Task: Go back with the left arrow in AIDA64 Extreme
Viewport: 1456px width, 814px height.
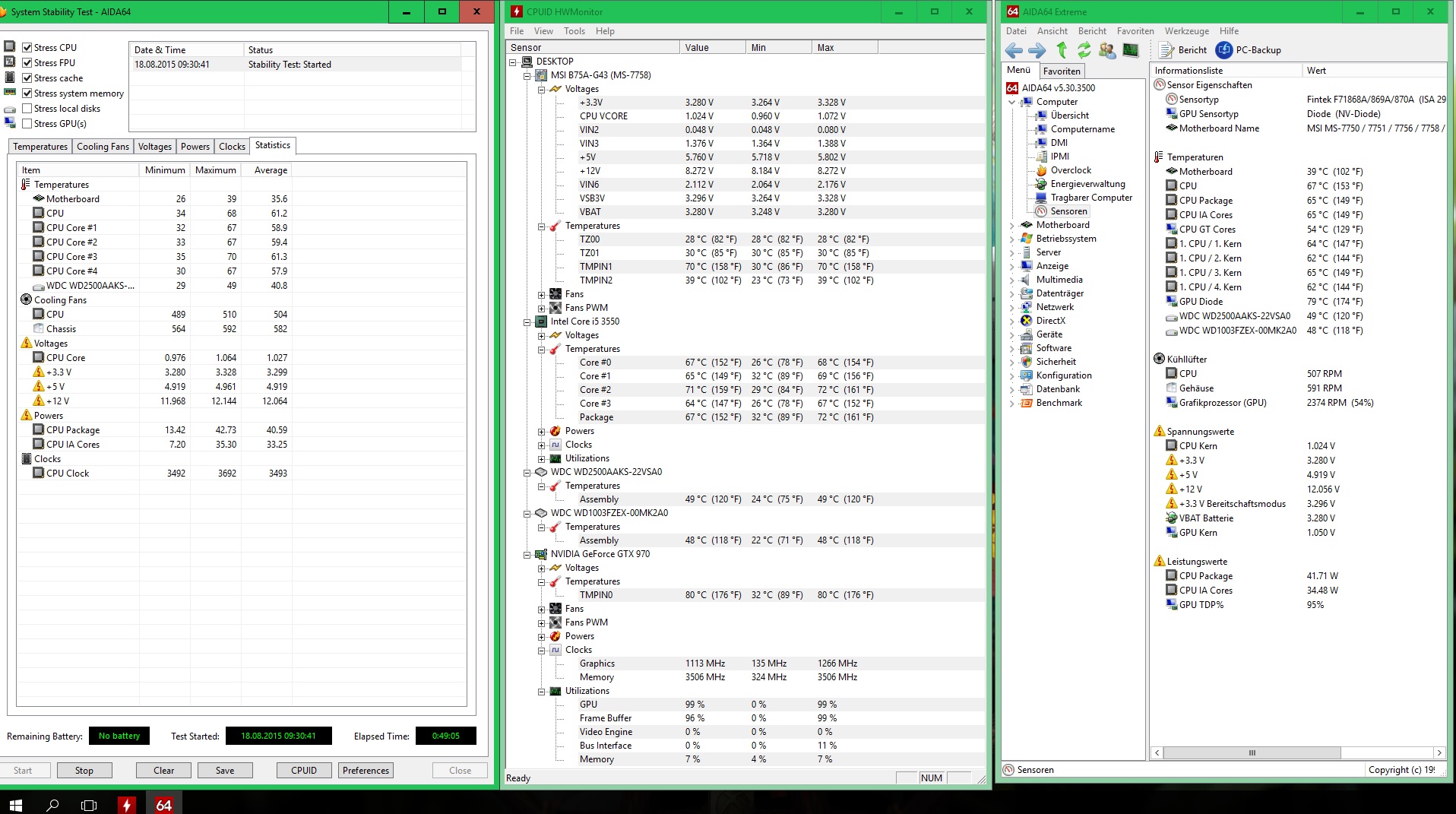Action: (x=1014, y=50)
